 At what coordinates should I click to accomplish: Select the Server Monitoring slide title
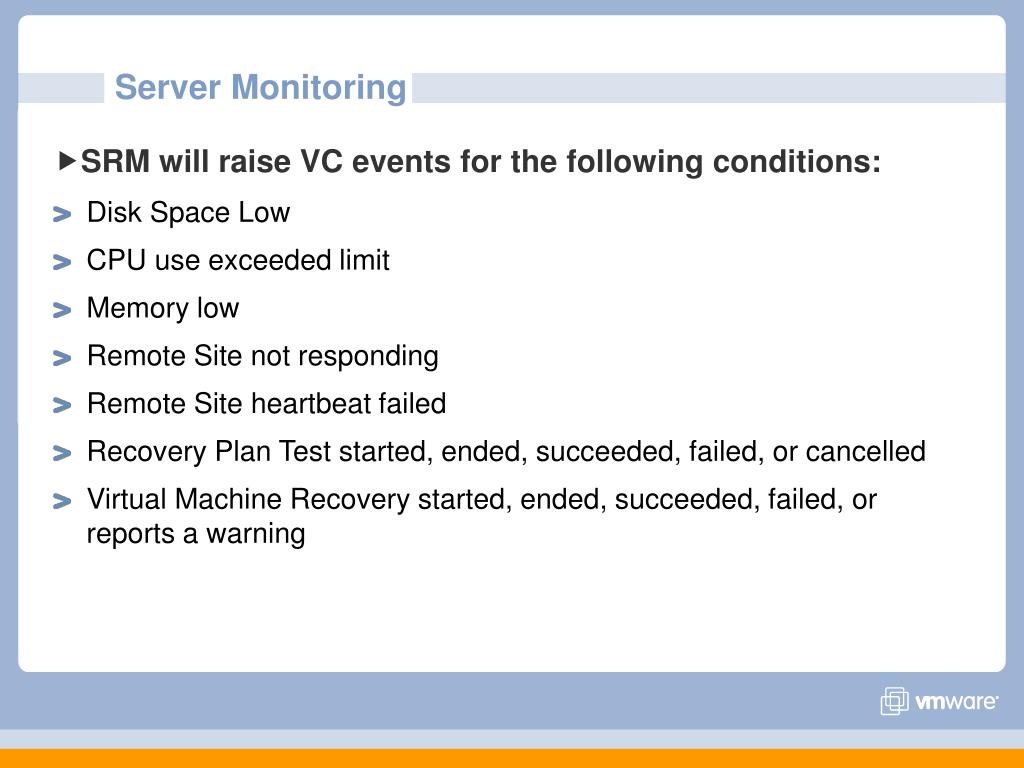coord(261,88)
